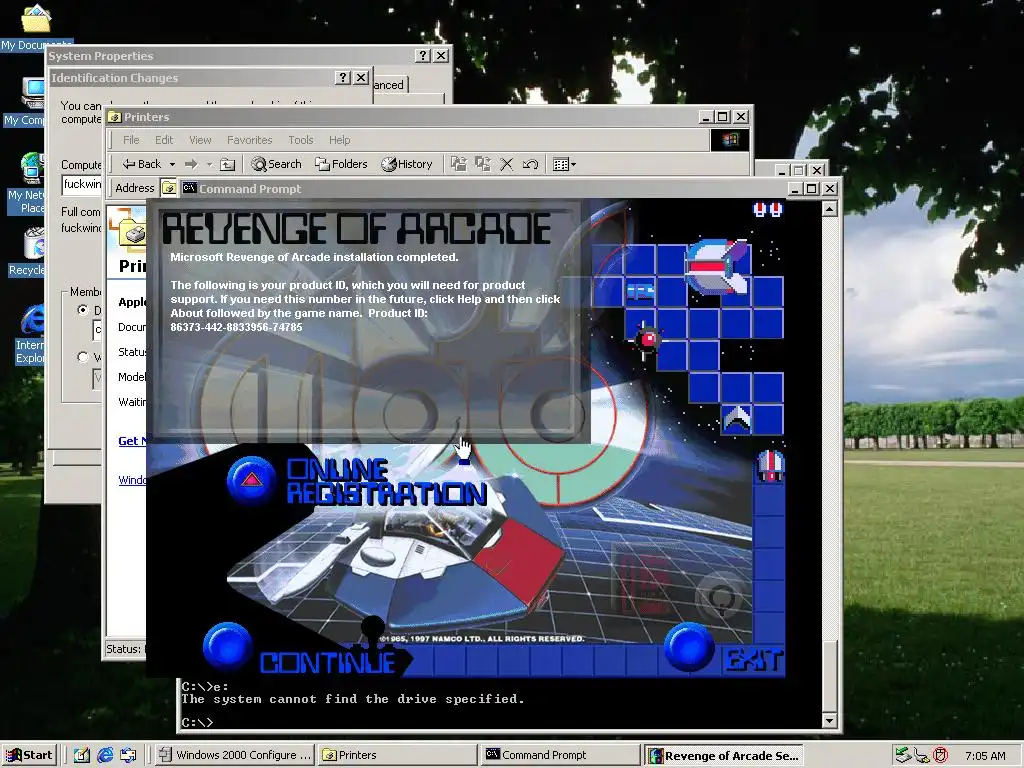Switch to the Revenge of Arcade Setup taskbar button
The width and height of the screenshot is (1024, 768).
click(x=723, y=755)
